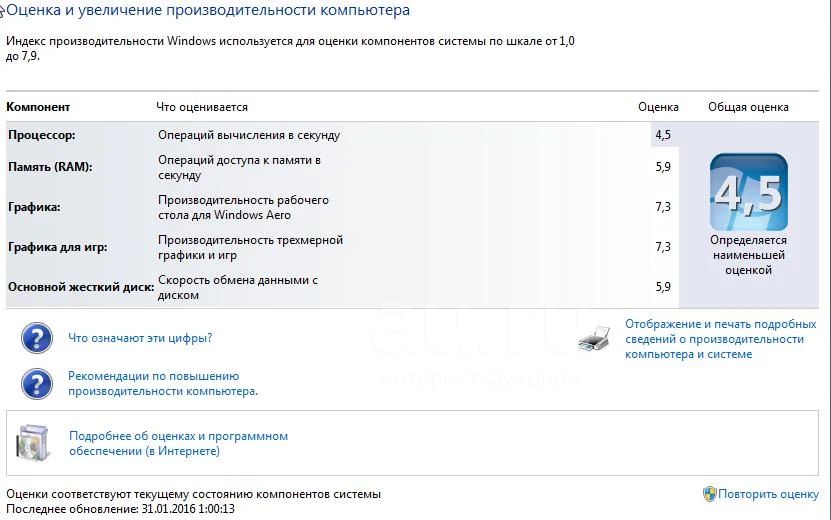Click "Повторить оценку" to rerun assessment

point(768,494)
